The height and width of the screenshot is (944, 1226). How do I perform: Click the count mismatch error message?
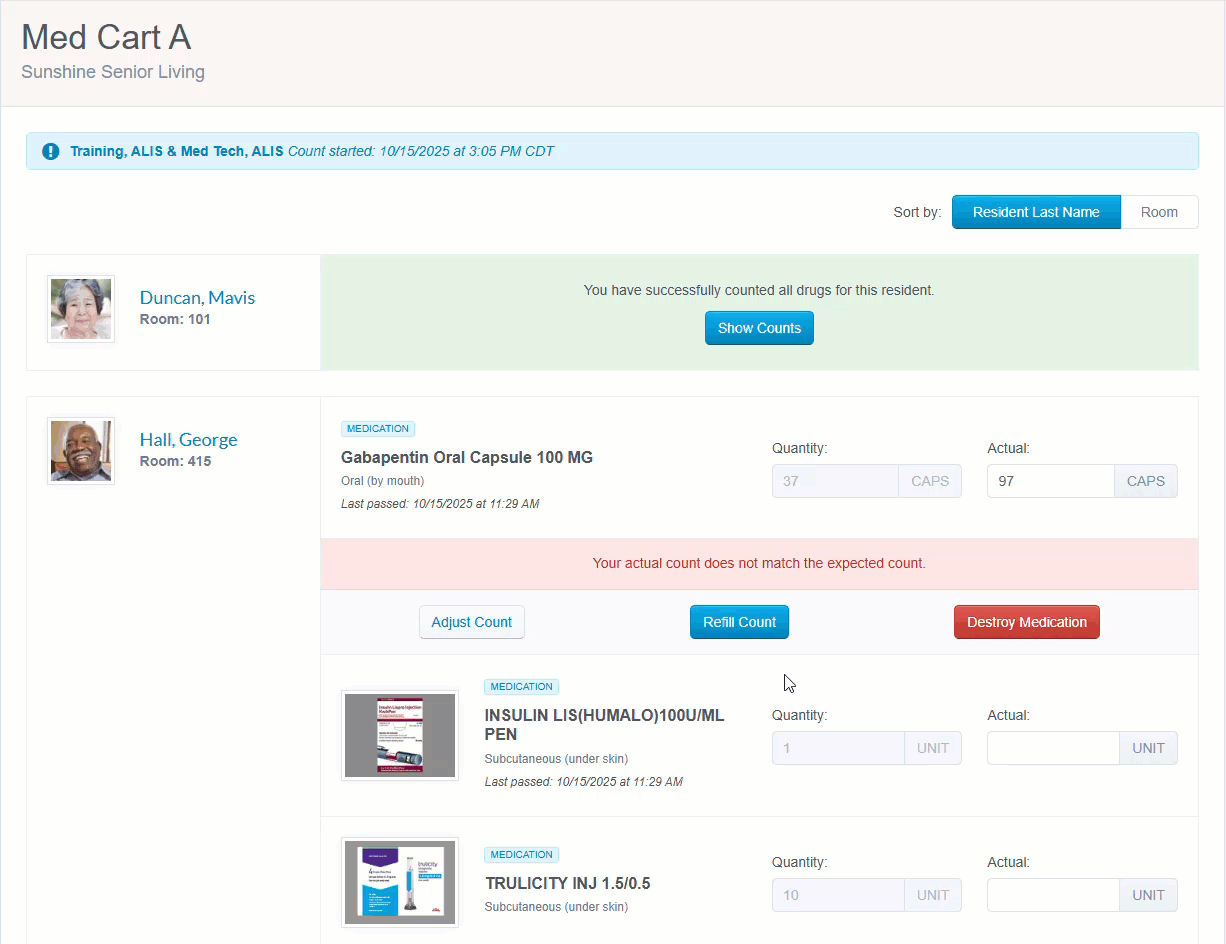click(x=759, y=563)
